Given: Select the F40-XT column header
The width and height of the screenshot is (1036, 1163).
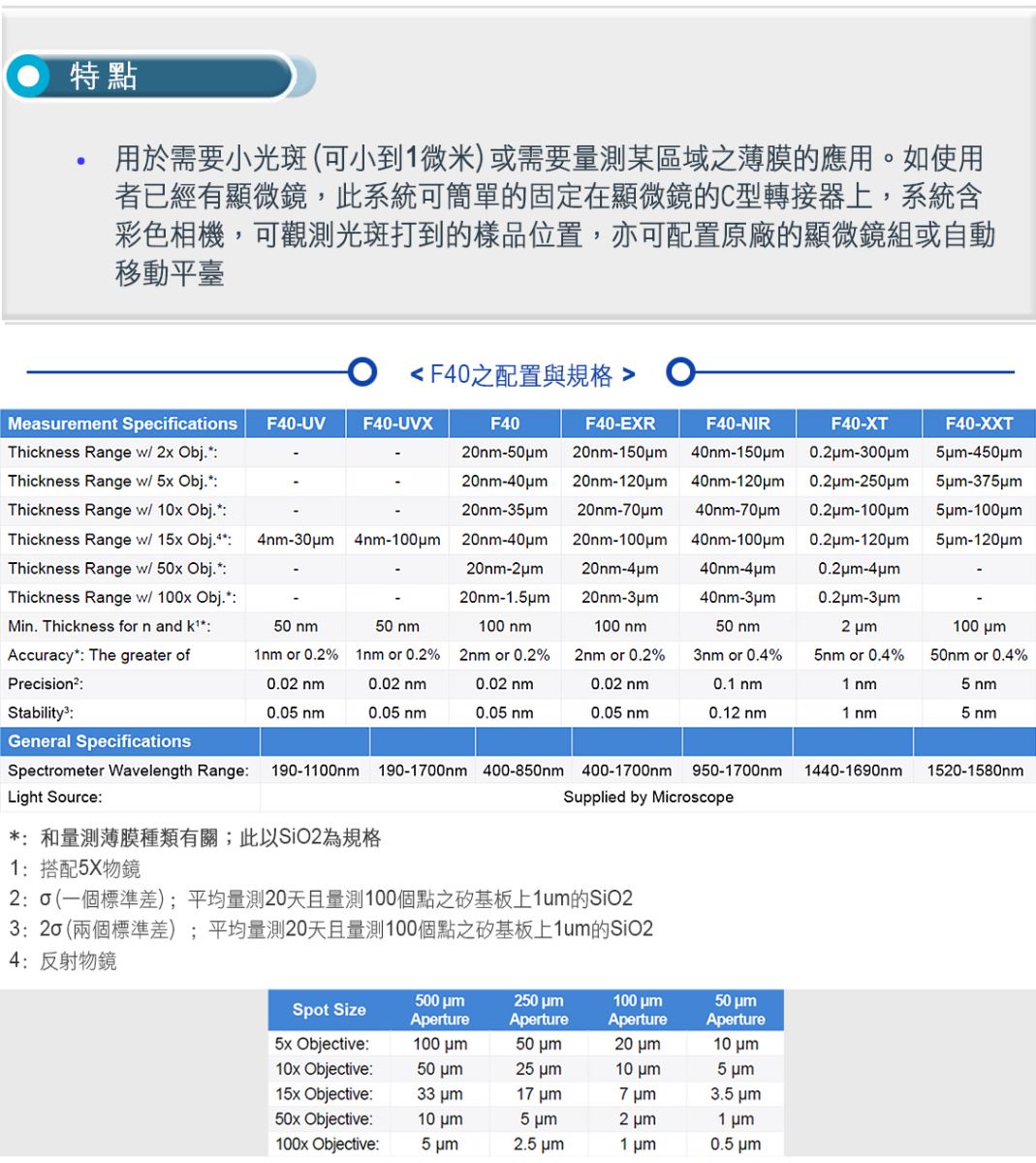Looking at the screenshot, I should pyautogui.click(x=860, y=424).
